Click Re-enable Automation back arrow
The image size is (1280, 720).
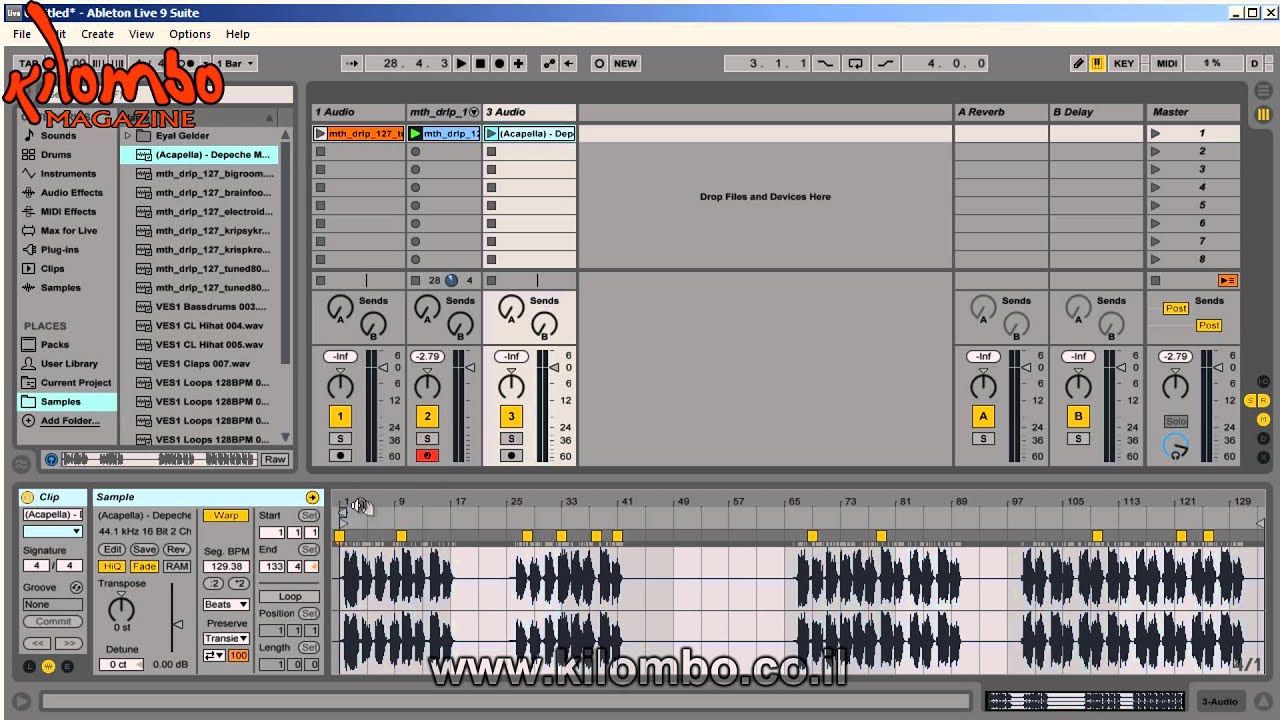click(568, 63)
